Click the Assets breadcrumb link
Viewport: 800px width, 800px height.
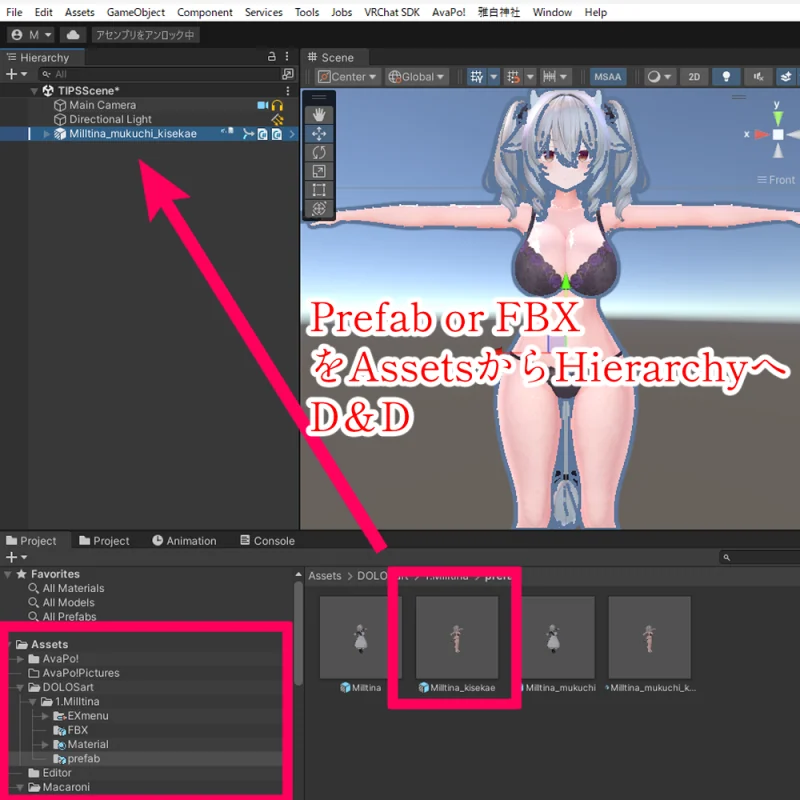click(324, 576)
